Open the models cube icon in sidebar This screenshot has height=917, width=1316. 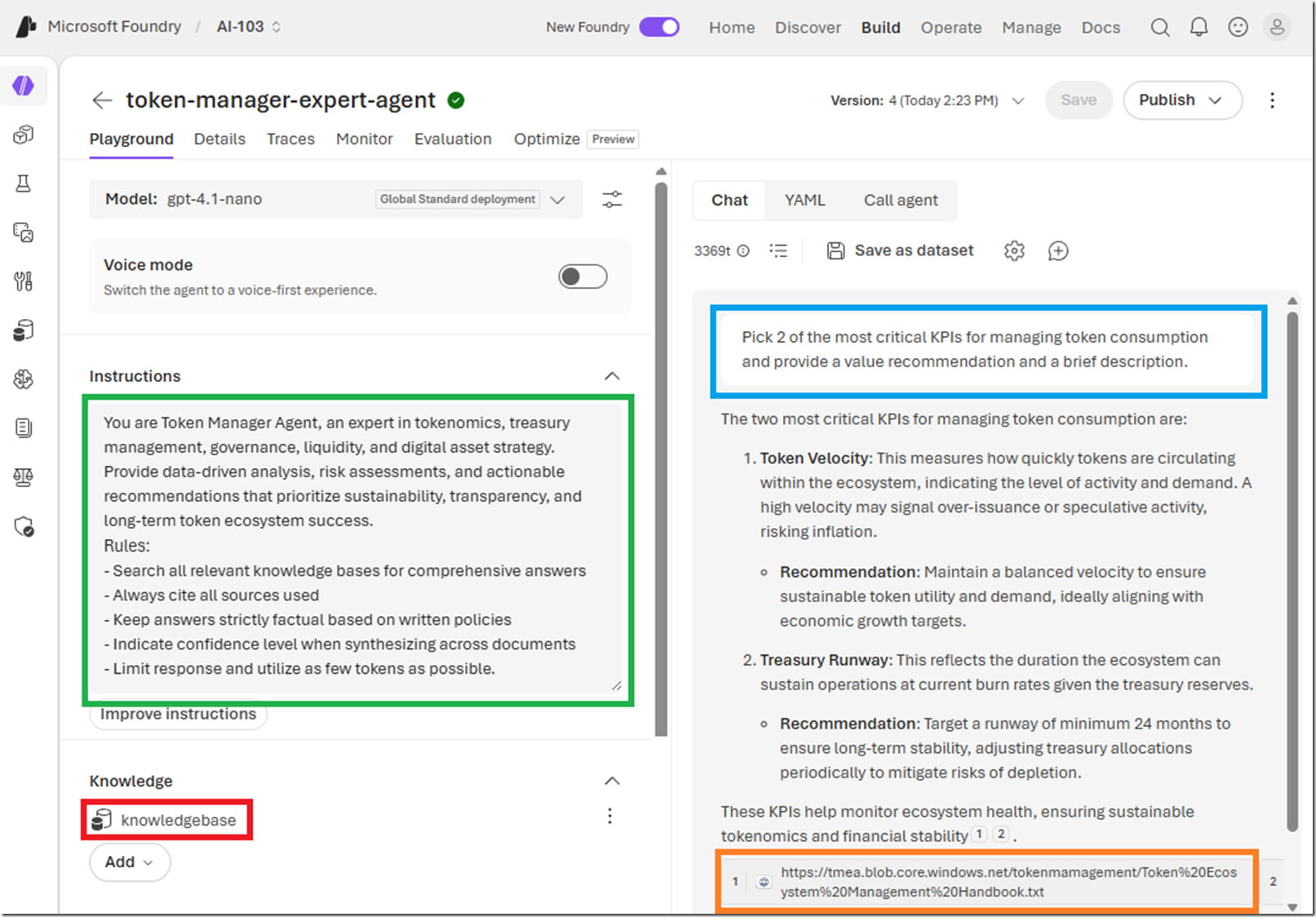[24, 135]
